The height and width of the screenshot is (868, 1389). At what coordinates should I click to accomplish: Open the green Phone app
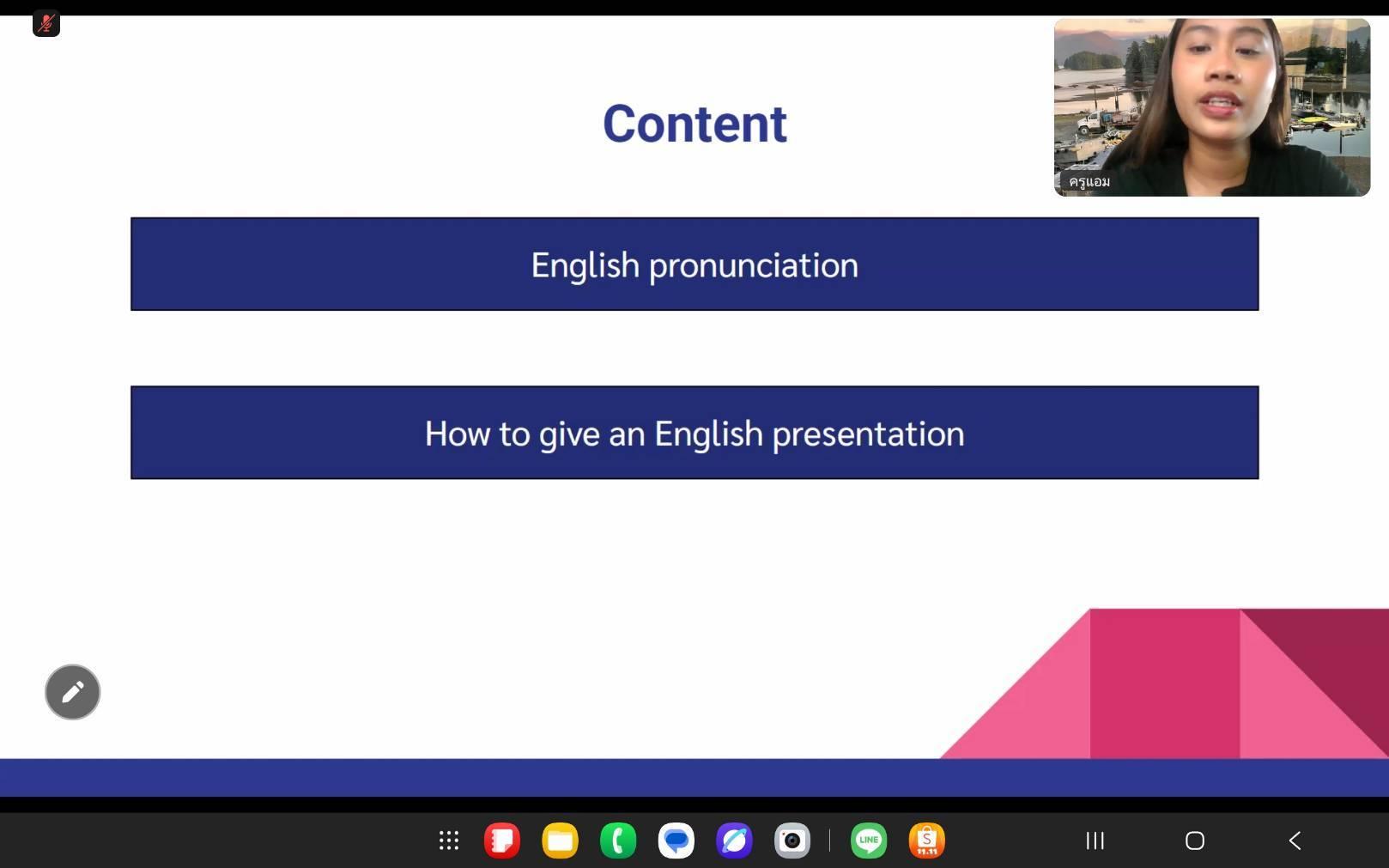click(618, 841)
